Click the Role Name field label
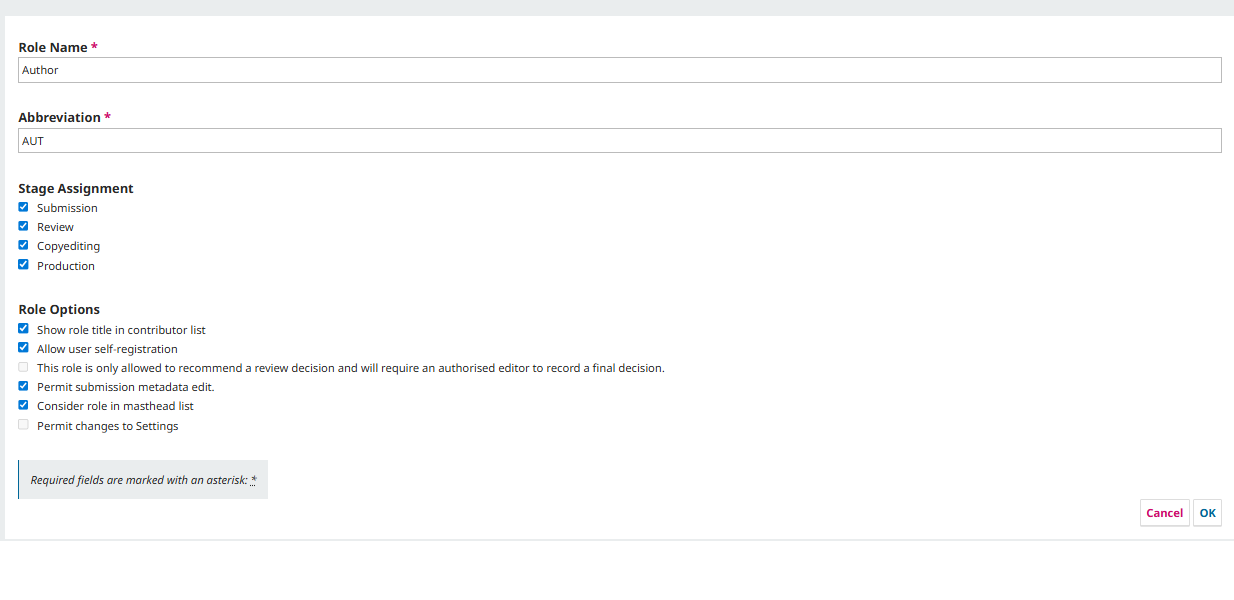This screenshot has width=1234, height=600. coord(53,47)
